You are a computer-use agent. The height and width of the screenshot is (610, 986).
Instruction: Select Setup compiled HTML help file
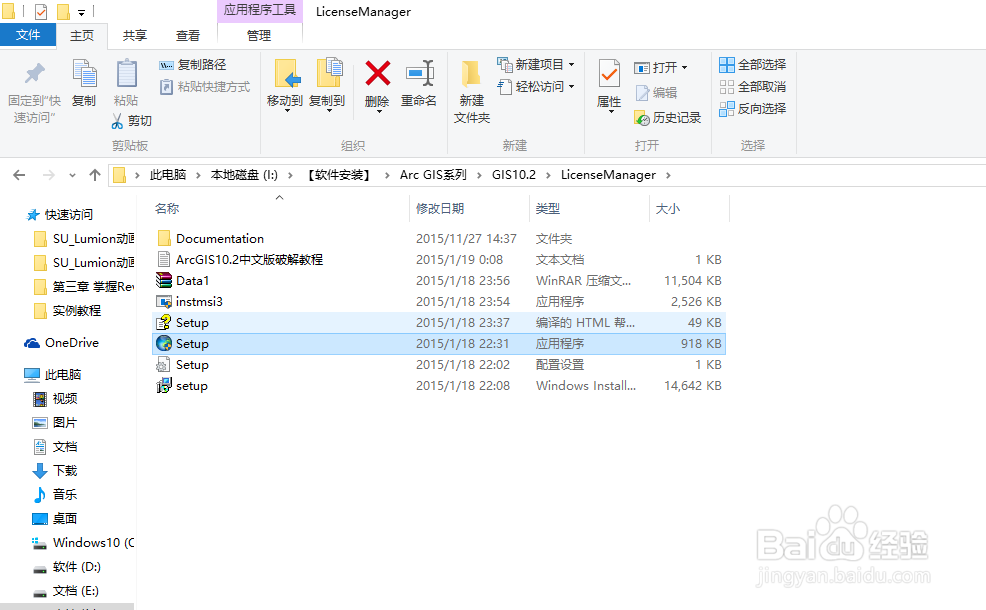(x=439, y=323)
